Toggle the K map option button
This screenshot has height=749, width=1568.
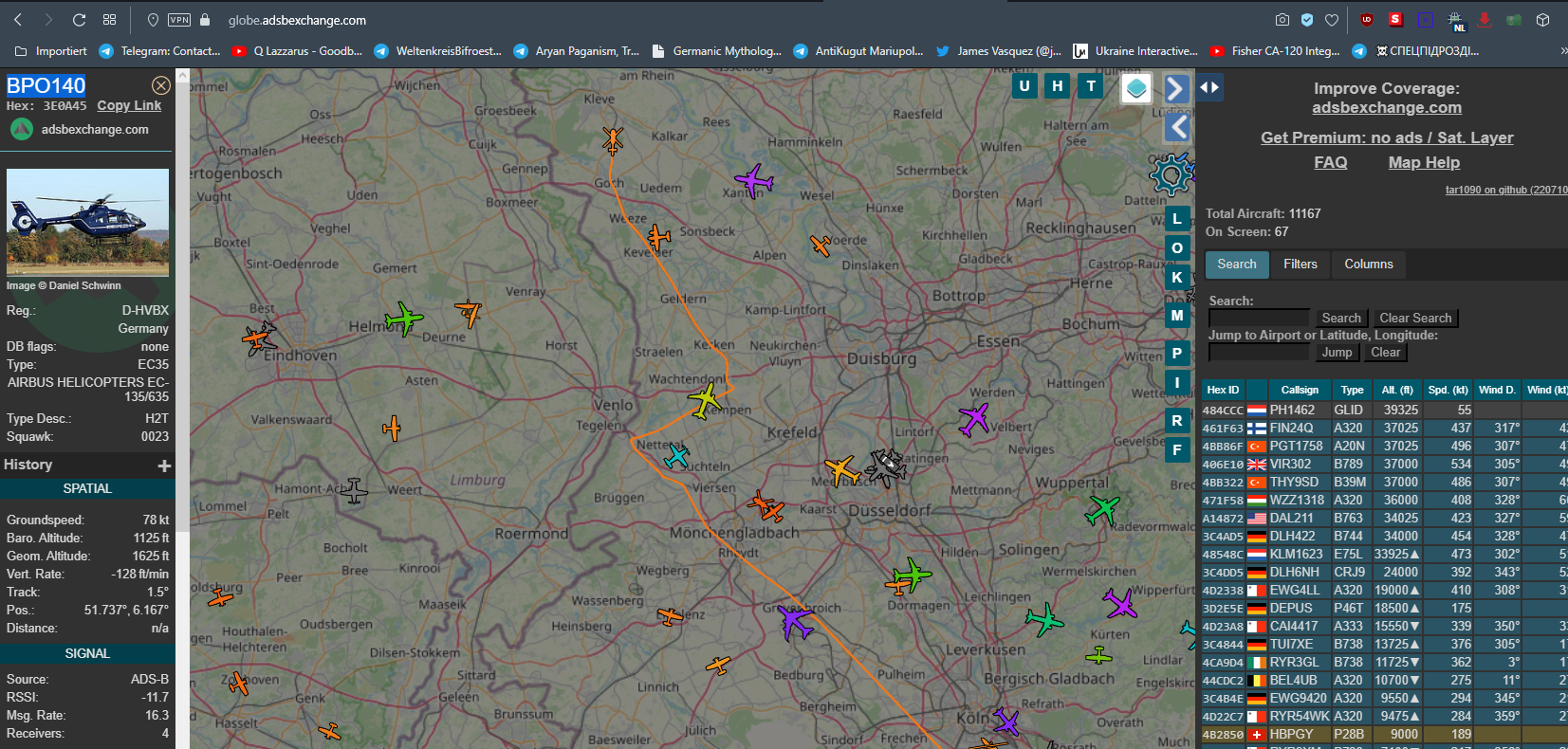[x=1177, y=278]
